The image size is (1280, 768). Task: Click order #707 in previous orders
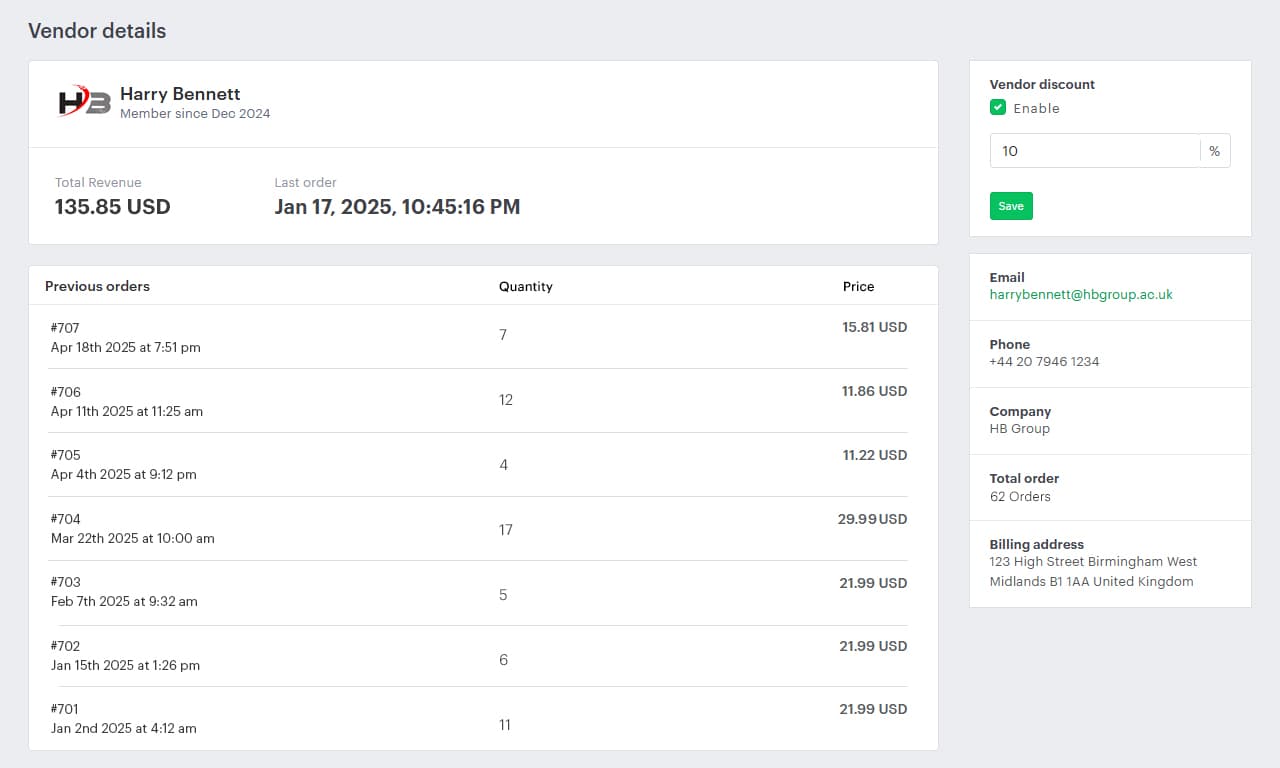(65, 328)
